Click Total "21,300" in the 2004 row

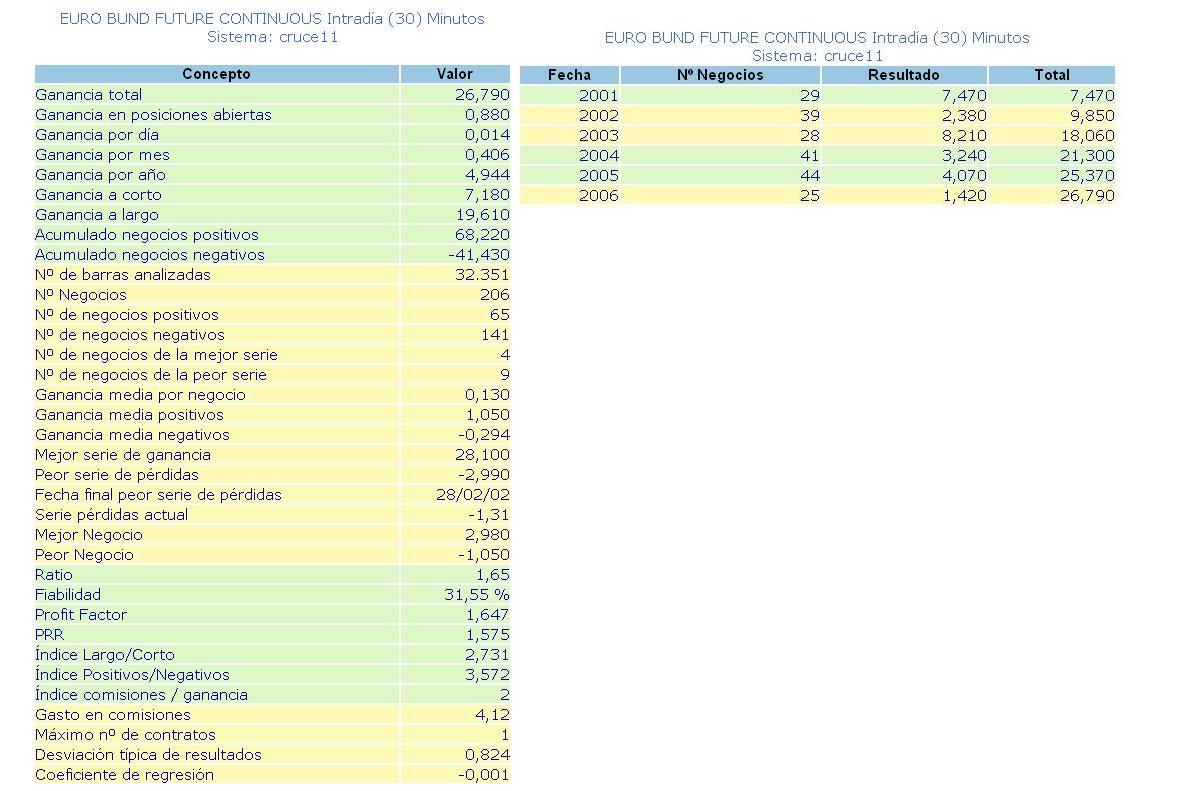coord(1087,155)
